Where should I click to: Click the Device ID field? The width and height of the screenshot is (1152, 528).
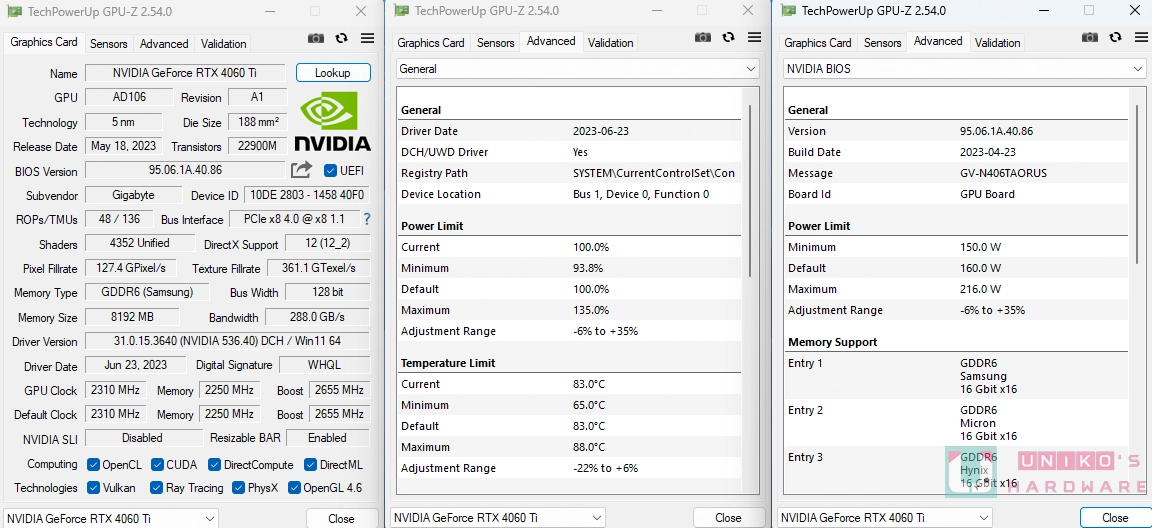(306, 195)
